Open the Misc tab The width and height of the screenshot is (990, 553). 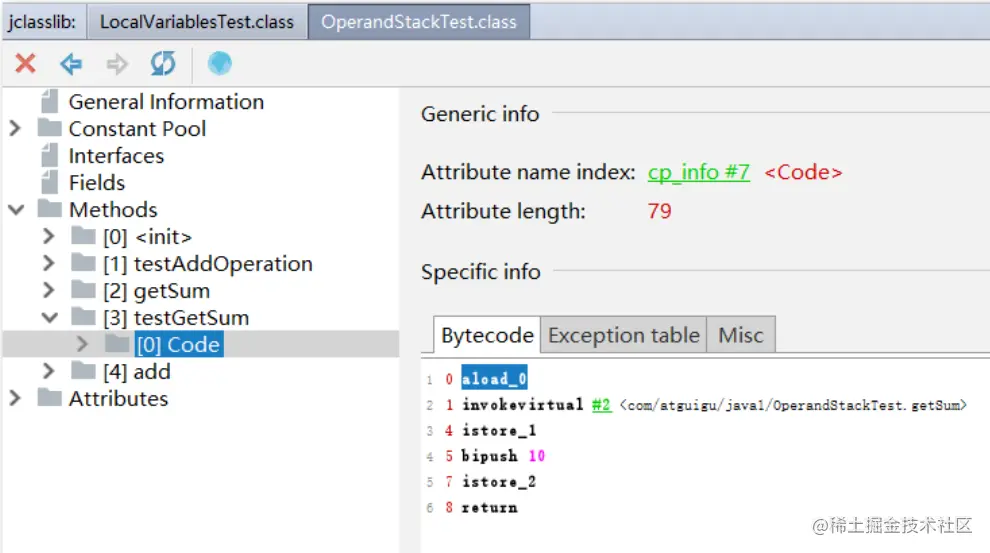(x=741, y=335)
